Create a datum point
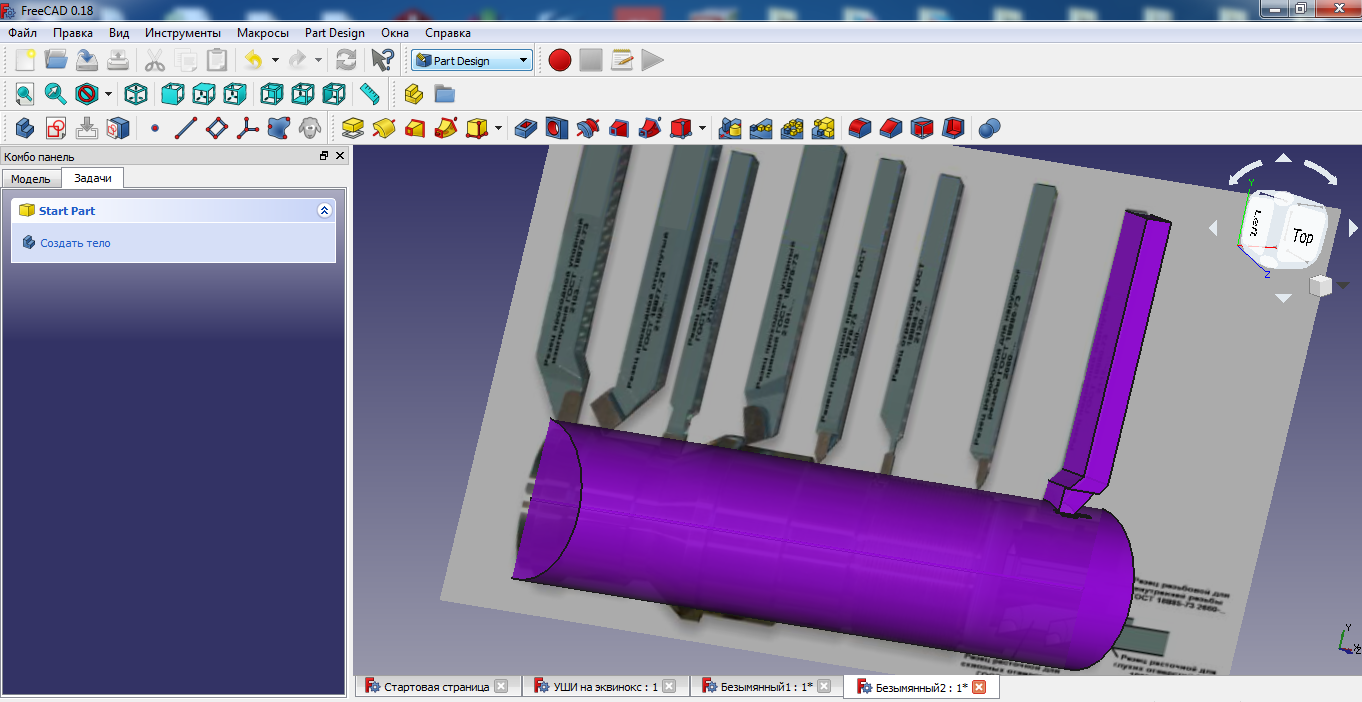The height and width of the screenshot is (702, 1362). point(154,128)
